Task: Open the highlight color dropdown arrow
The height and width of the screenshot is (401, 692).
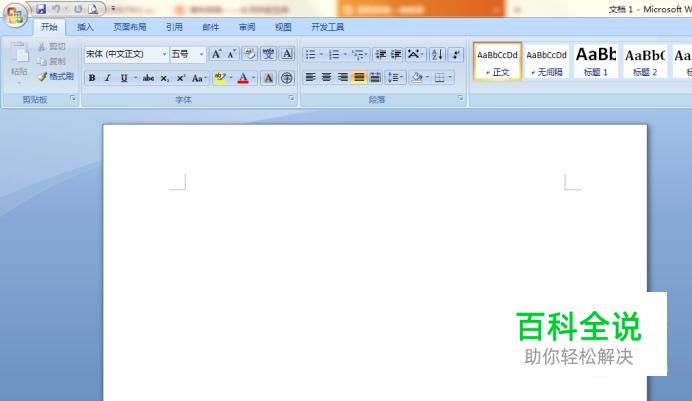Action: pyautogui.click(x=231, y=78)
